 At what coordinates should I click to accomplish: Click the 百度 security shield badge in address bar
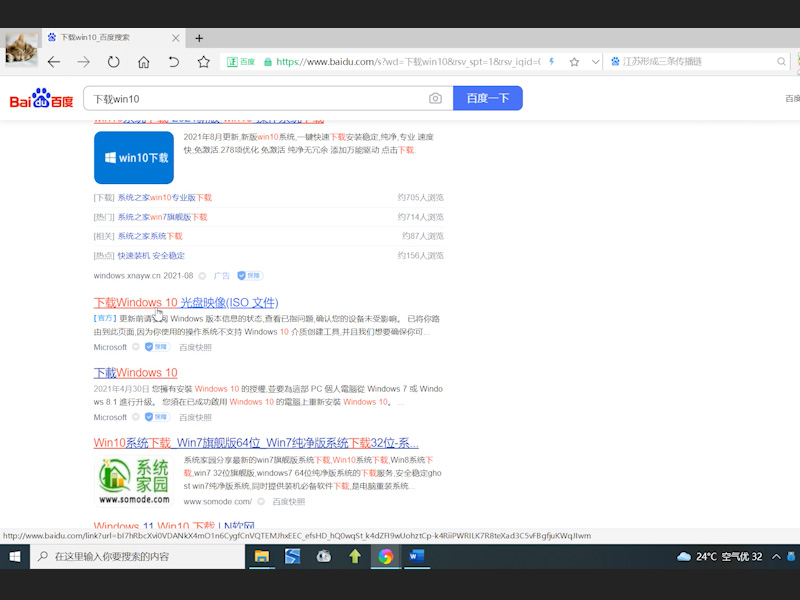click(x=239, y=59)
